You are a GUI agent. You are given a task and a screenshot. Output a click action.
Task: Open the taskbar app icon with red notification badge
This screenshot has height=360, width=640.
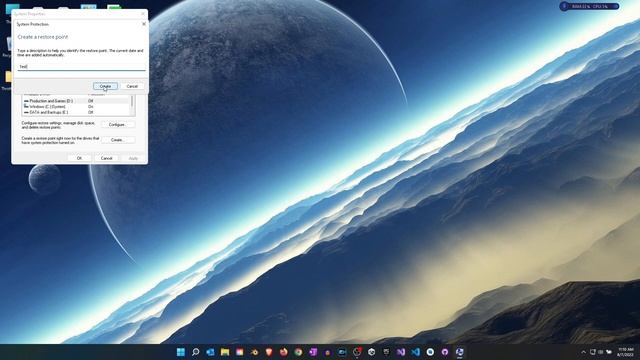(x=357, y=352)
